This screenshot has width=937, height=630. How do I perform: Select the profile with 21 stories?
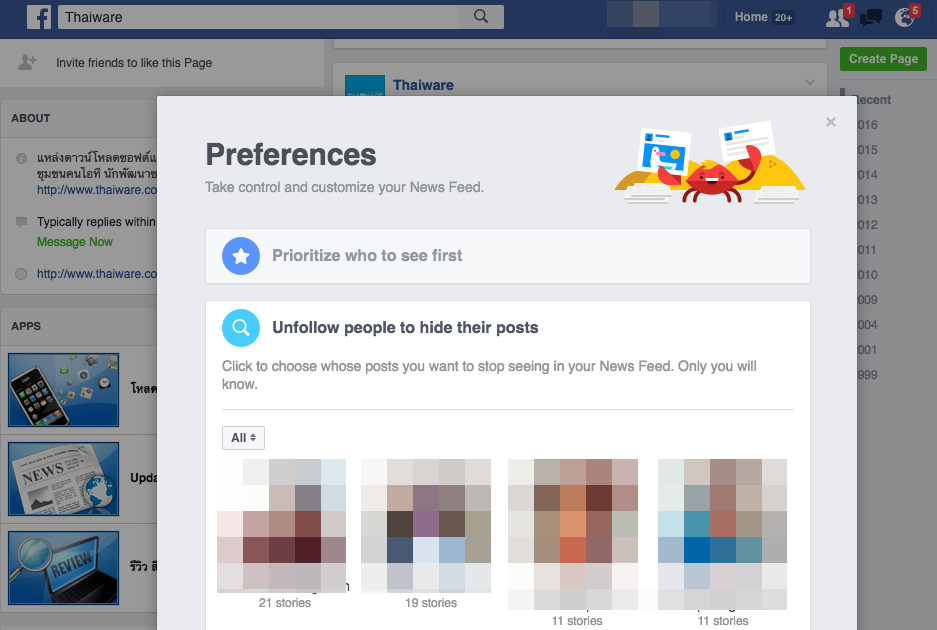[x=281, y=526]
